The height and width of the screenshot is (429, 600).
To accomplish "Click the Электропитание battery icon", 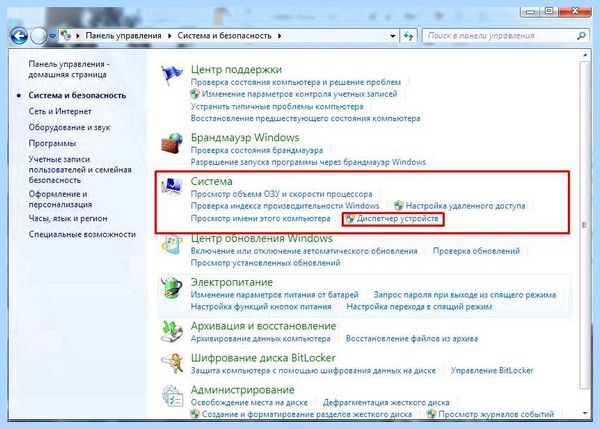I will pyautogui.click(x=171, y=288).
